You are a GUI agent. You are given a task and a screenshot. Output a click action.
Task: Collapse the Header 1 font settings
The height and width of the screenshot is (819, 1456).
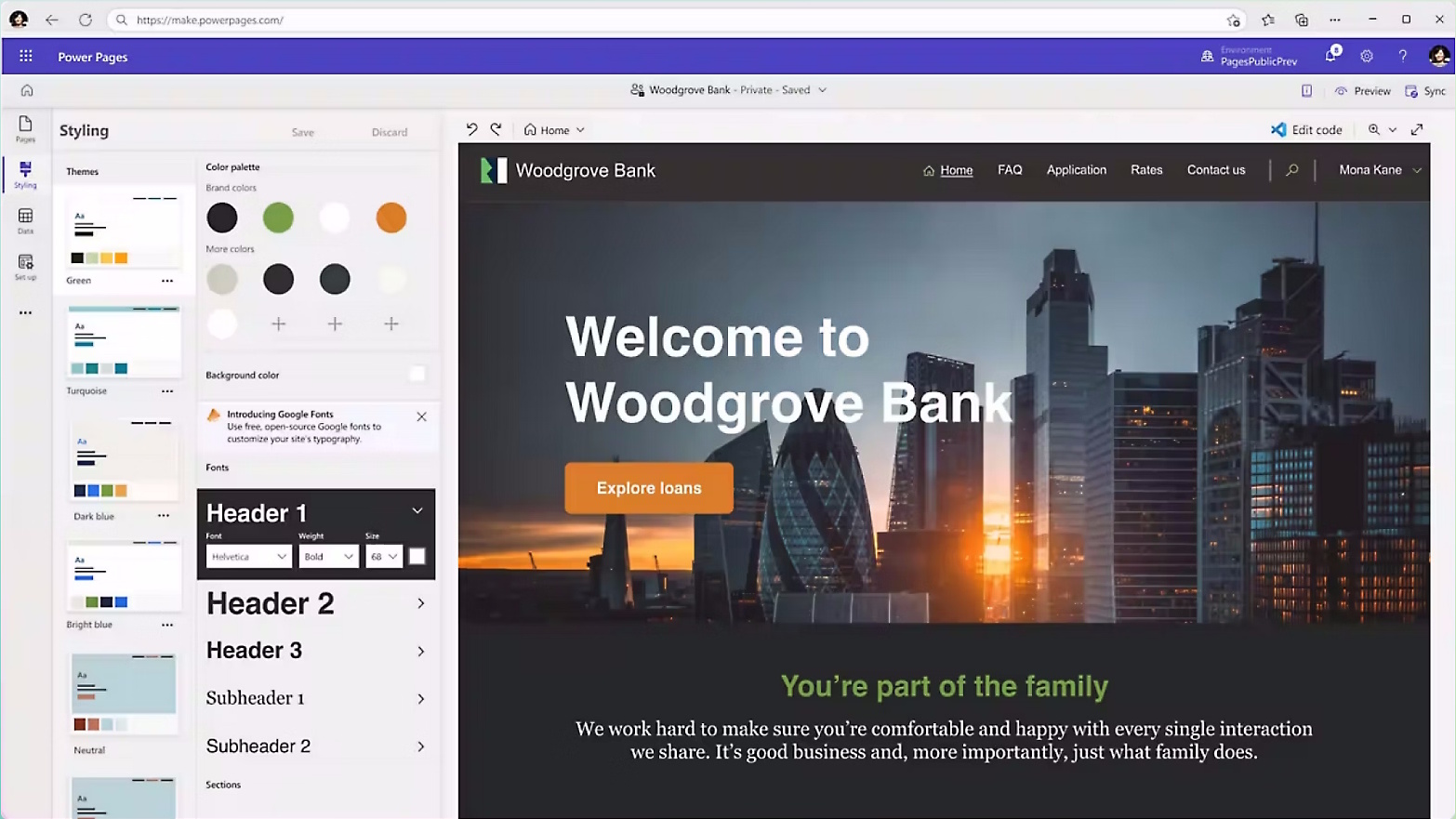point(417,511)
